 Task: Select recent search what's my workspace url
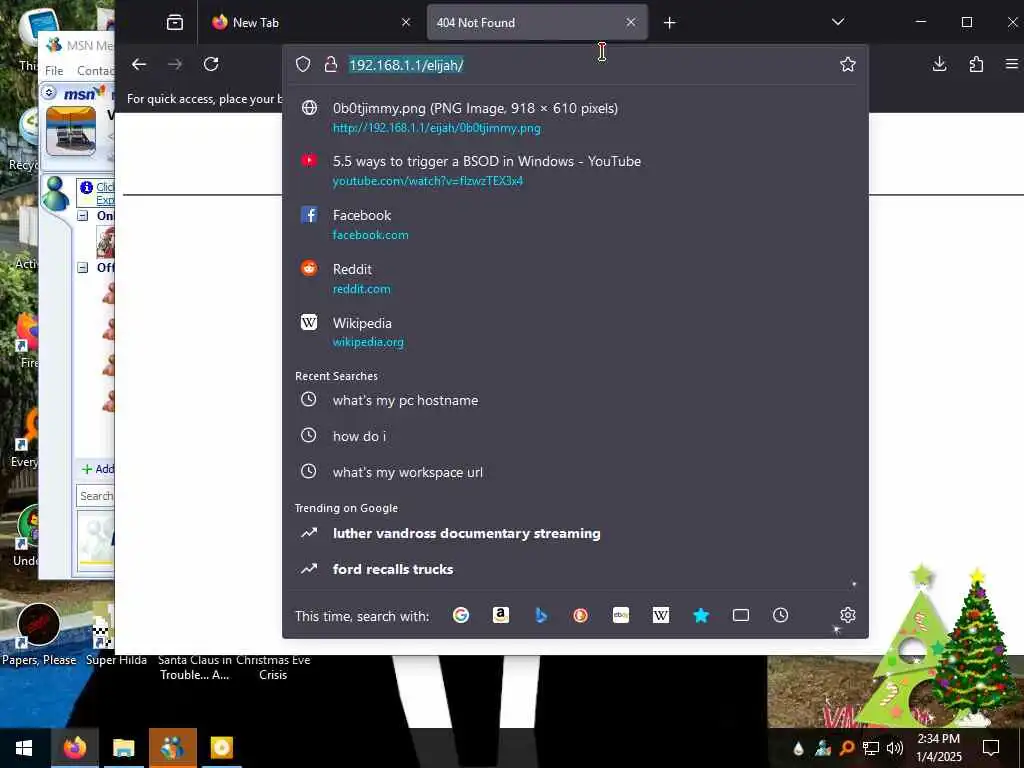(x=575, y=472)
